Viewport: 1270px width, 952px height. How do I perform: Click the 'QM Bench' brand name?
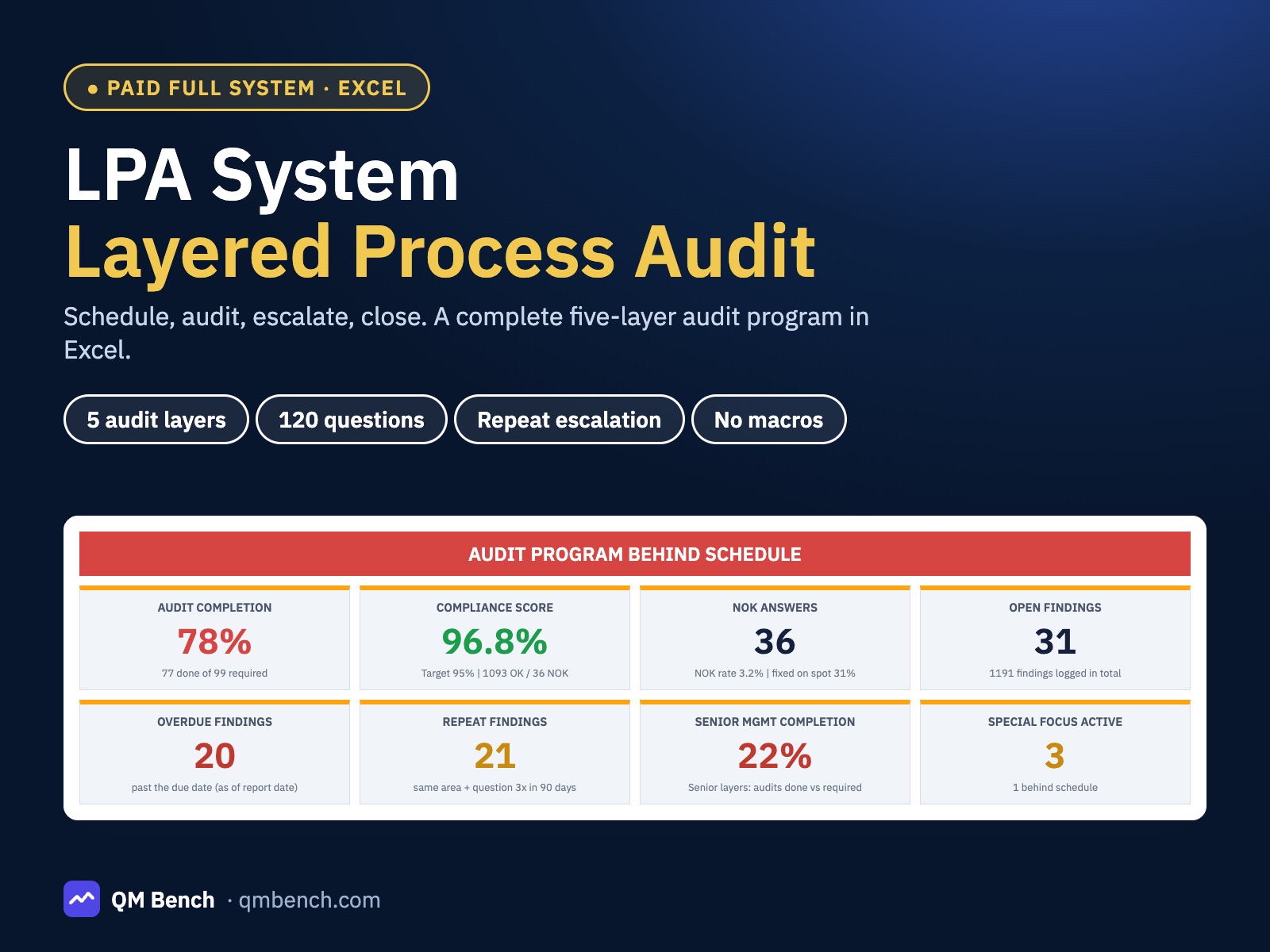pos(163,900)
